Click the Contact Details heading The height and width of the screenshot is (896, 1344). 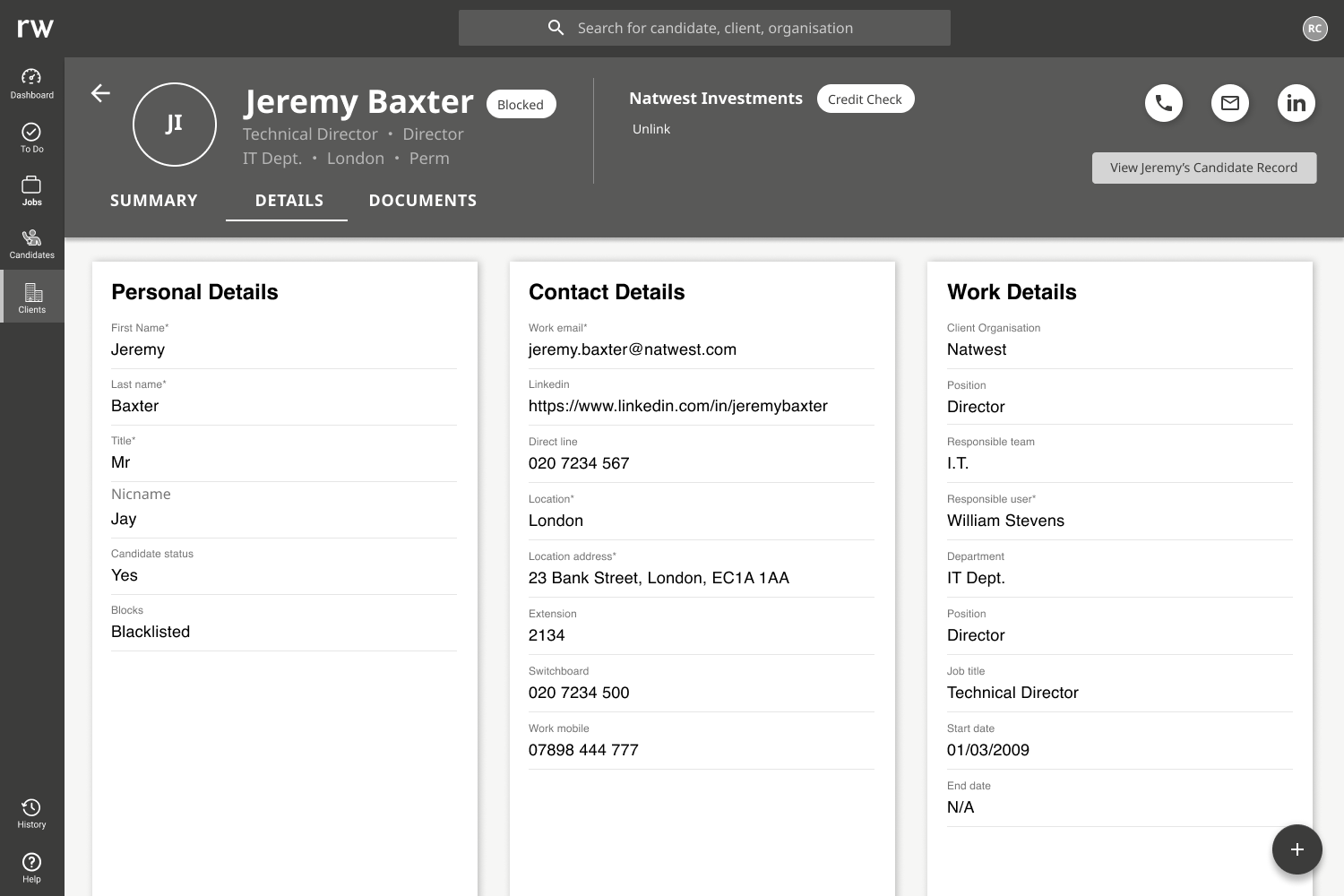point(607,292)
